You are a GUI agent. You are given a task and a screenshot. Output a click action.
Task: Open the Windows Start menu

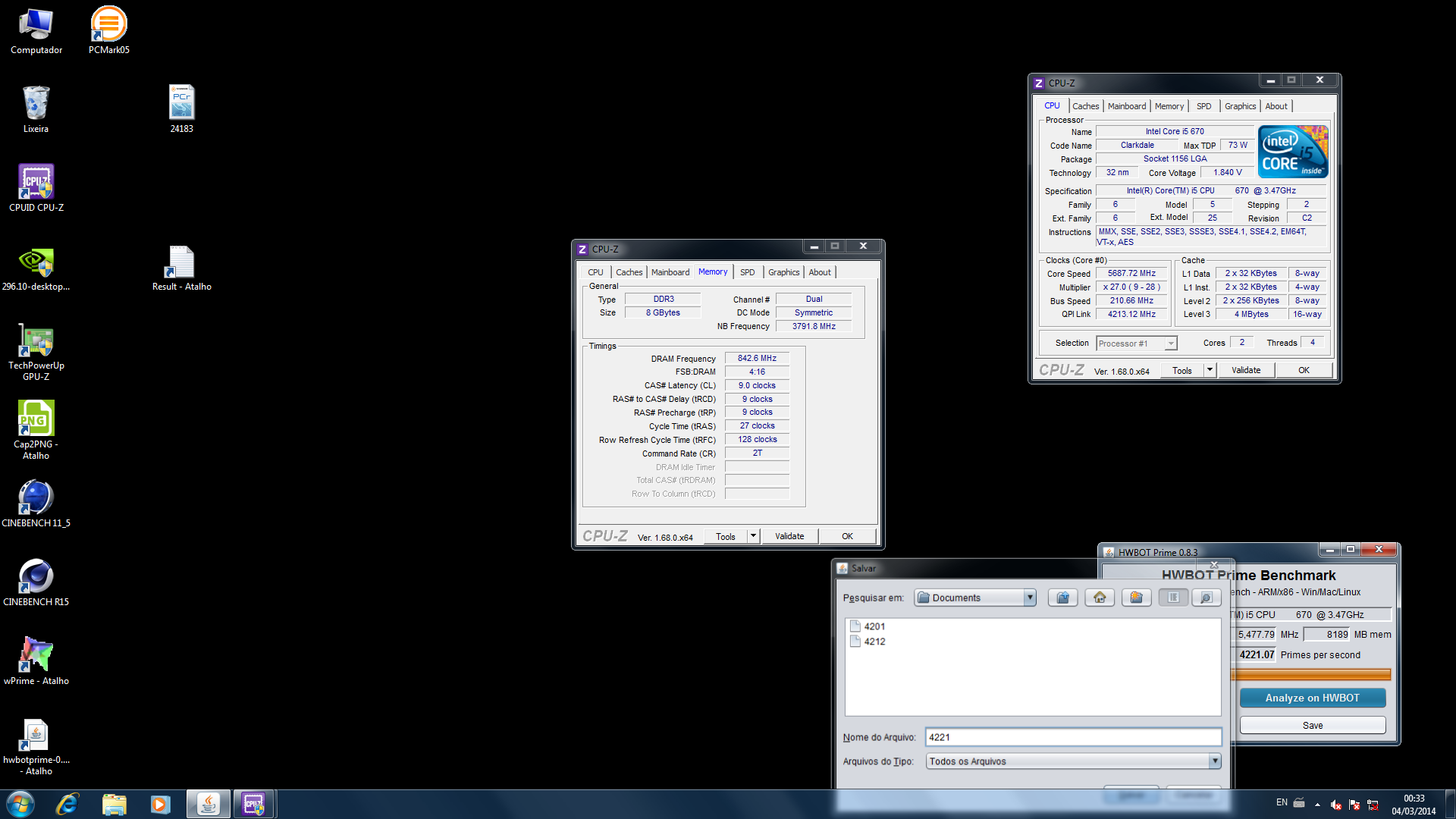tap(20, 804)
